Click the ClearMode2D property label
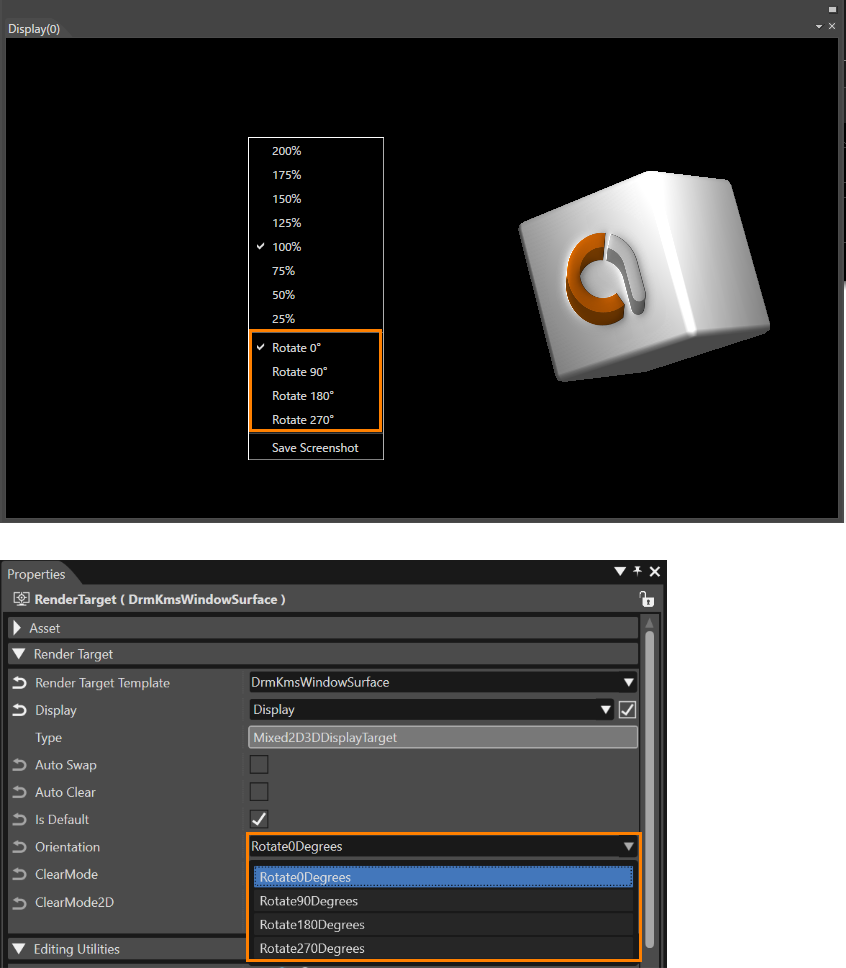 [75, 903]
